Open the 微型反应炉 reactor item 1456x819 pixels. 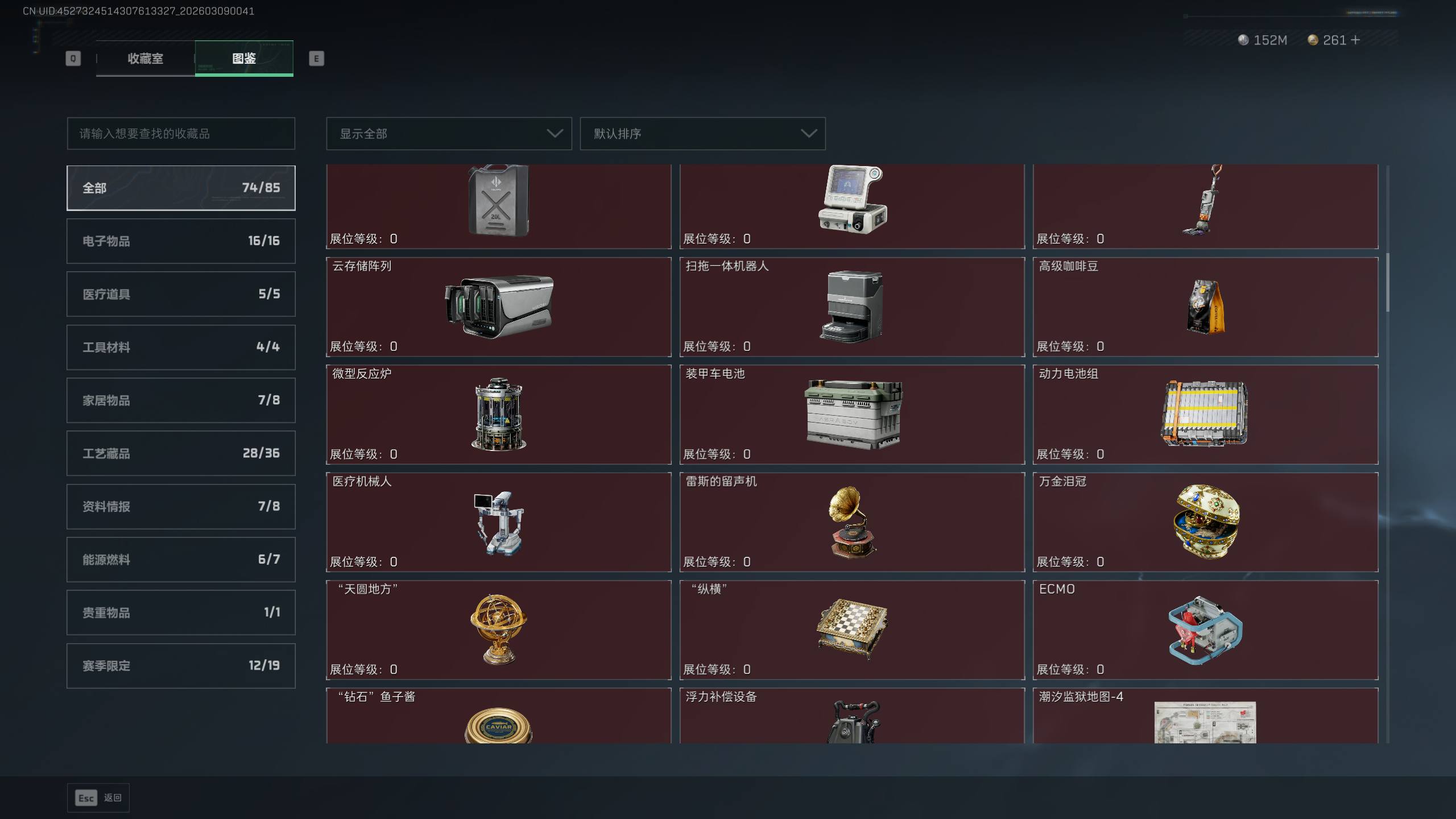click(499, 414)
